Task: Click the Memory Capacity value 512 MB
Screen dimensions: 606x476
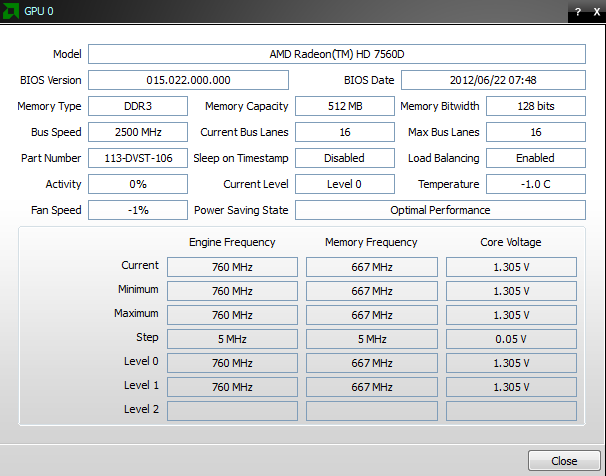Action: point(345,106)
